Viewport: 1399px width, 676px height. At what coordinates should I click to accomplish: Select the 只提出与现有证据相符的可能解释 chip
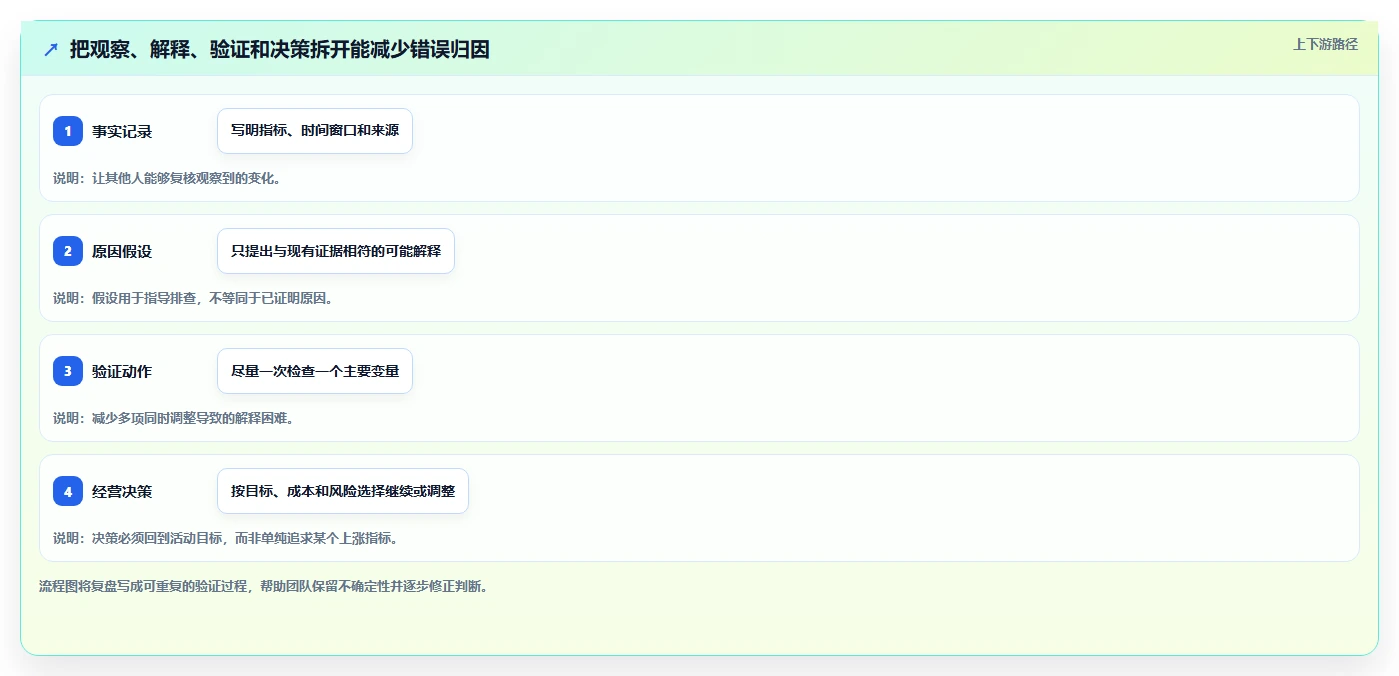pyautogui.click(x=336, y=251)
